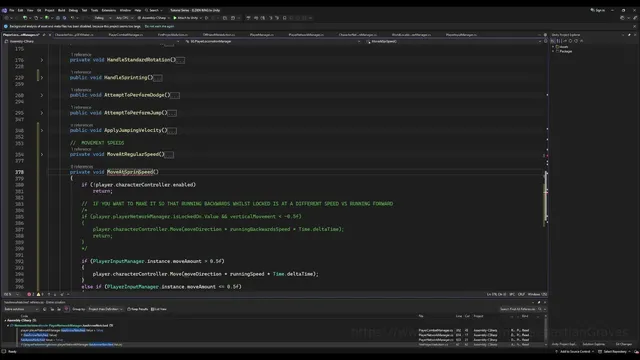Viewport: 640px width, 360px height.
Task: Switch to the PlayerNetworkManager.cs tab
Action: point(306,35)
